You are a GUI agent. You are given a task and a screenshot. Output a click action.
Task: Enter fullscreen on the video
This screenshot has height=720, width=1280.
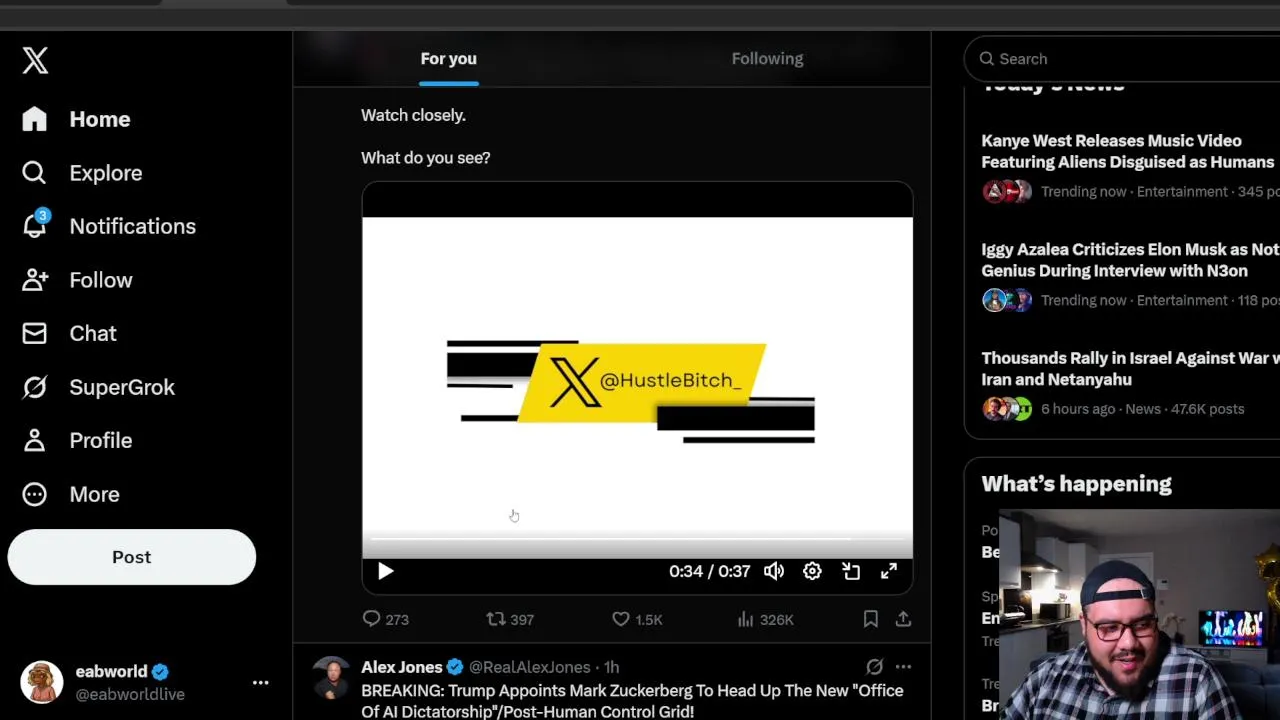click(x=889, y=571)
